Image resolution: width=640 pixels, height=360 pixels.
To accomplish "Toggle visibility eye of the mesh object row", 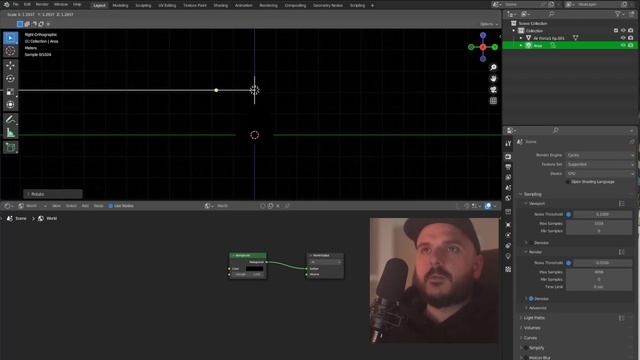I will coord(623,38).
